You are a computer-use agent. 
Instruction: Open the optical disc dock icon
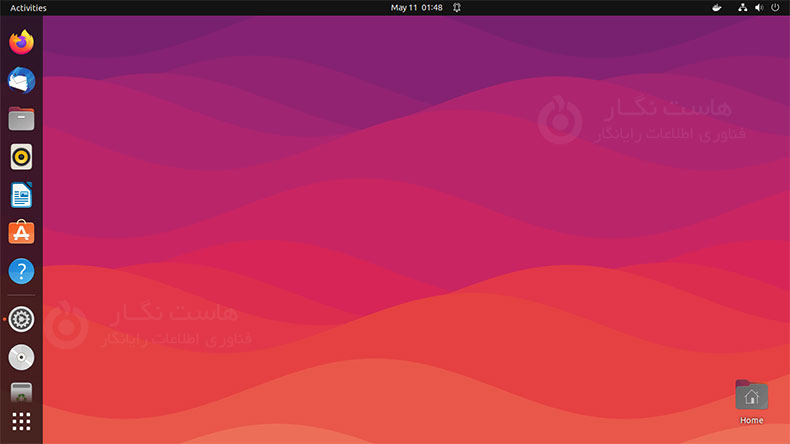[21, 357]
